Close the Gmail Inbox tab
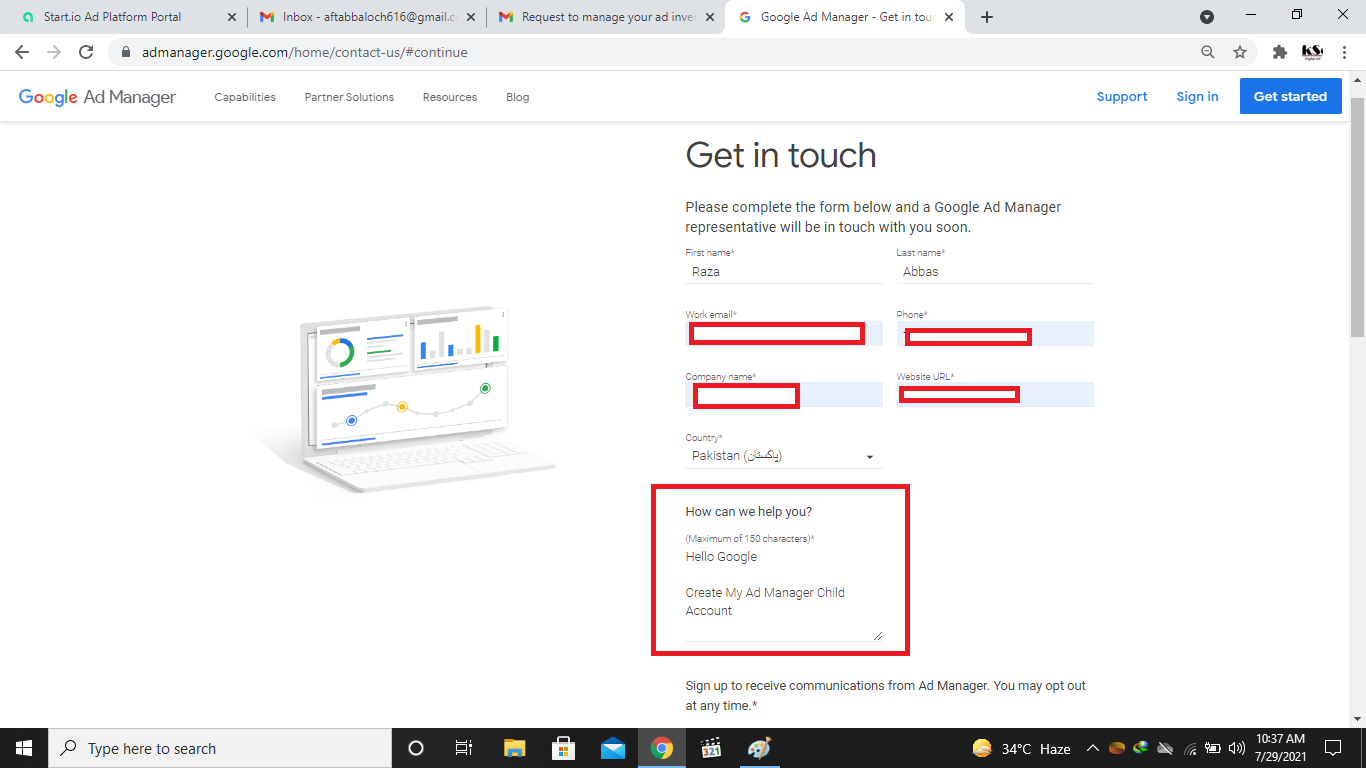The image size is (1366, 768). tap(471, 17)
